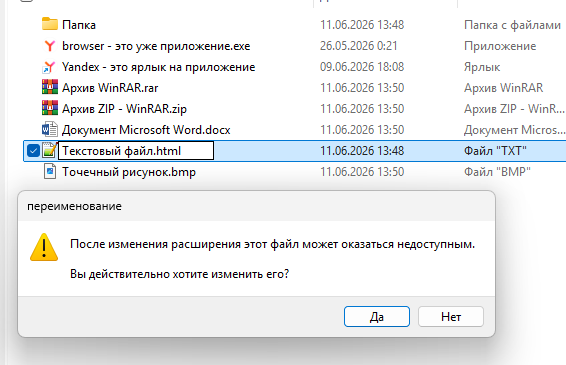Click the bitmap icon beside Точечный рисунок.bmp
Screen dimensions: 566x365
[50, 171]
